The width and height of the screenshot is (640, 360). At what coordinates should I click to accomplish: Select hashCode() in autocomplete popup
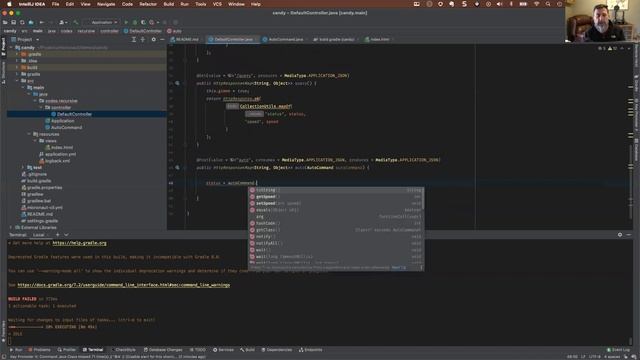pos(336,223)
